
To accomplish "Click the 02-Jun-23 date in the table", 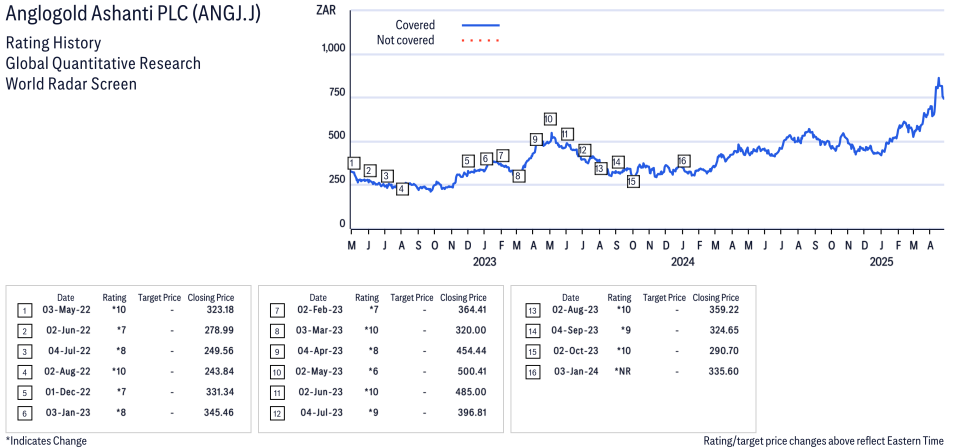I will coord(319,392).
